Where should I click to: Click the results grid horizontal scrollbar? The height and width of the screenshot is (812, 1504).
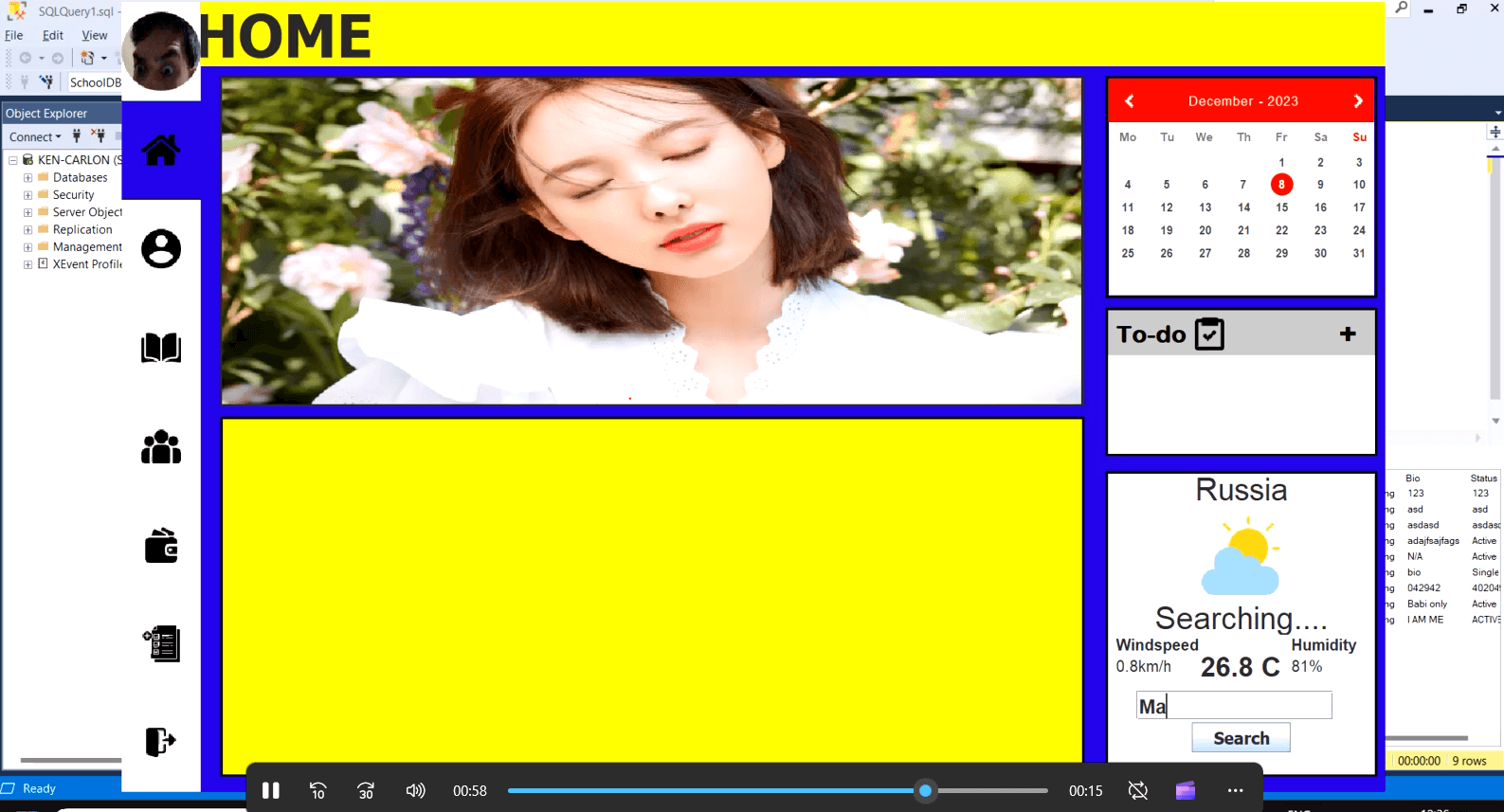click(x=1426, y=738)
